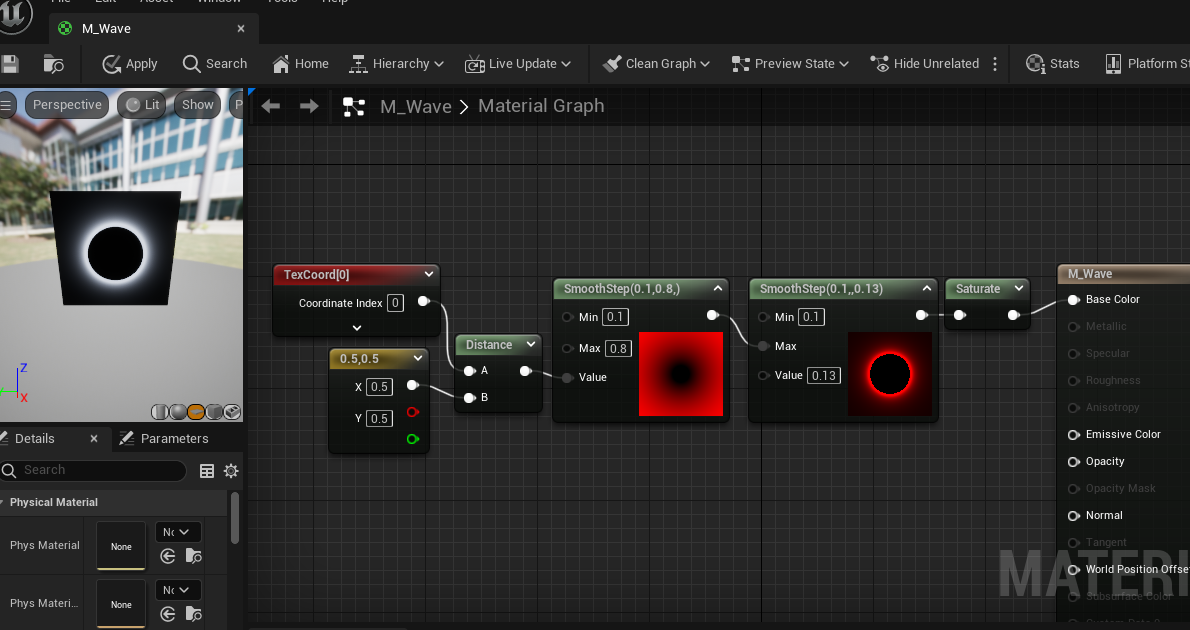Click World Position Offset pin

point(1074,569)
